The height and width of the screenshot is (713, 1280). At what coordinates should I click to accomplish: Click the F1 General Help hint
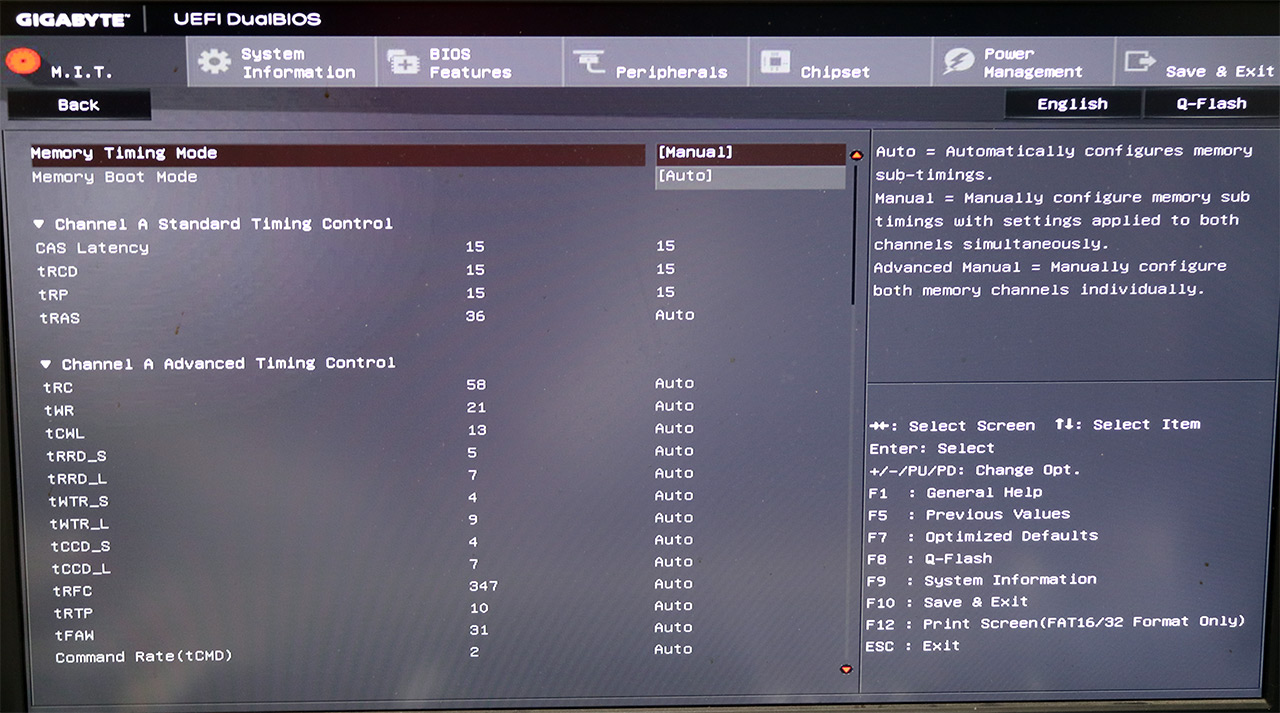955,492
